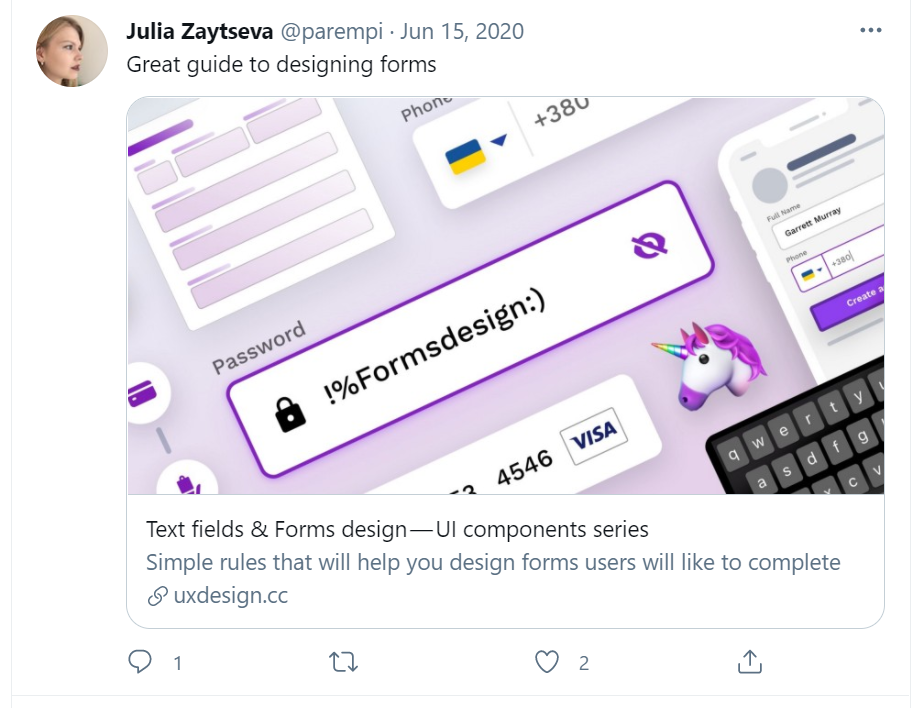This screenshot has height=708, width=921.
Task: Like the tweet with the heart icon
Action: (546, 662)
